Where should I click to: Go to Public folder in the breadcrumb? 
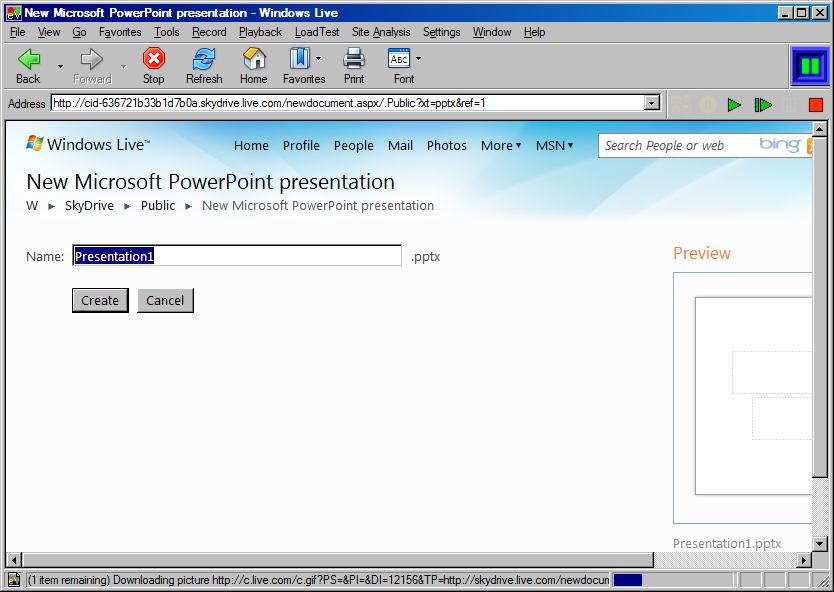coord(158,205)
